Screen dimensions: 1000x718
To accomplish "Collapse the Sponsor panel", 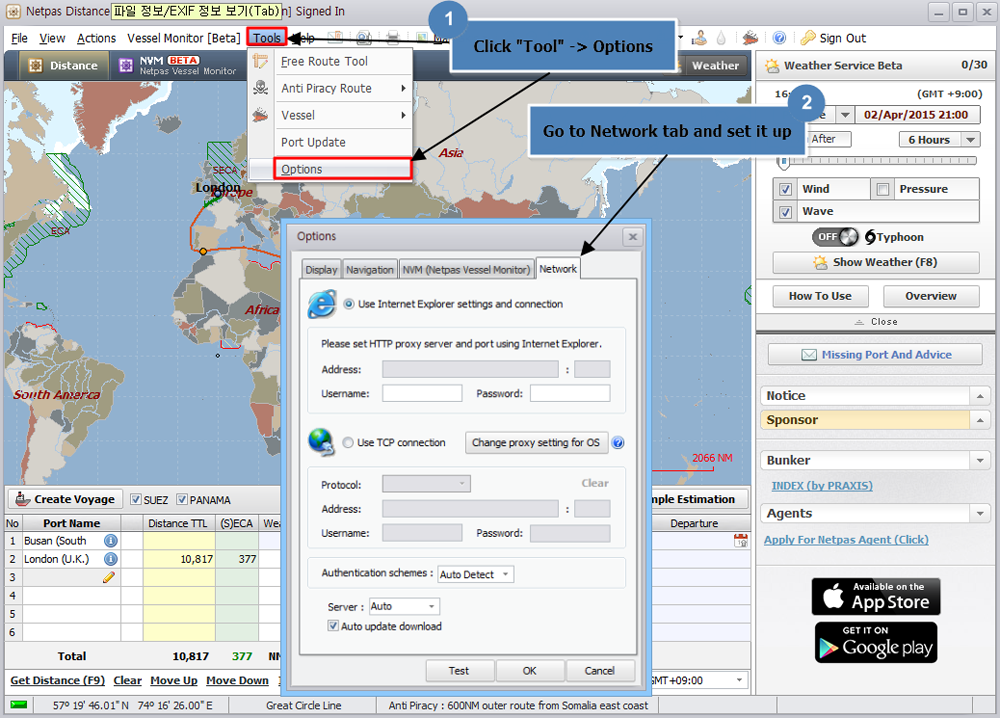I will pyautogui.click(x=980, y=420).
